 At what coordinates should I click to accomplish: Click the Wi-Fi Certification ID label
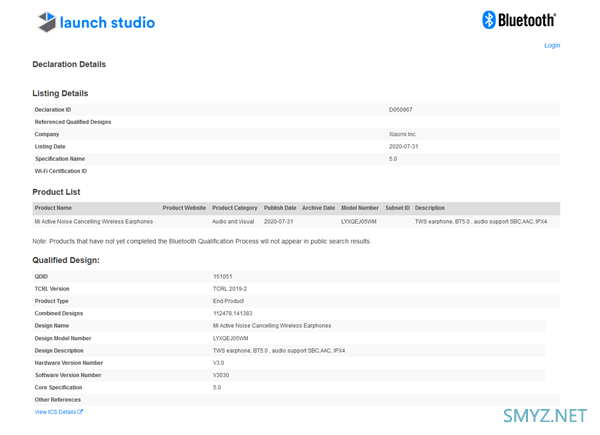[x=60, y=171]
